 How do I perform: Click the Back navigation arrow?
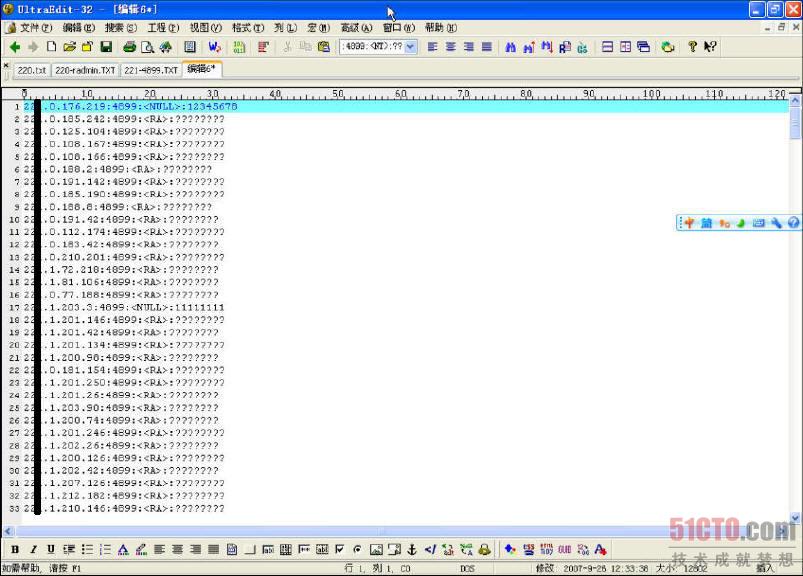(x=15, y=46)
